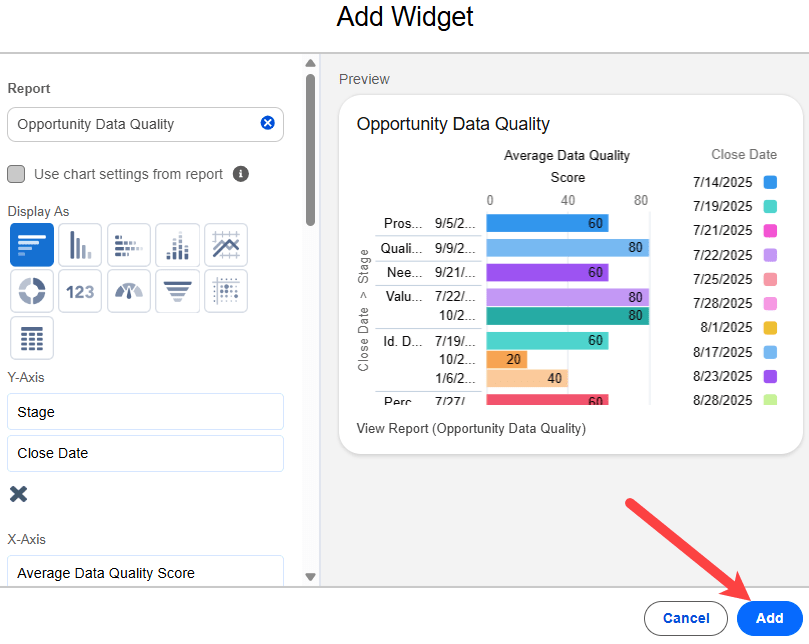Choose the stacked horizontal bar chart icon
This screenshot has width=809, height=644.
coord(129,245)
